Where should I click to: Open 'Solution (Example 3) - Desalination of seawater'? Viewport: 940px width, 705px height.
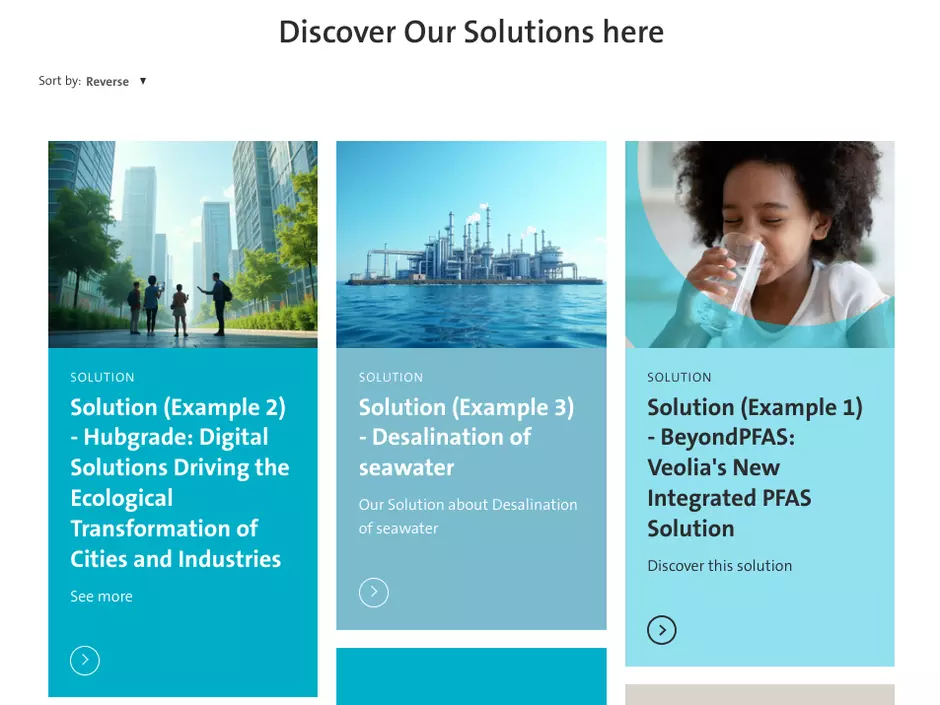(x=466, y=437)
